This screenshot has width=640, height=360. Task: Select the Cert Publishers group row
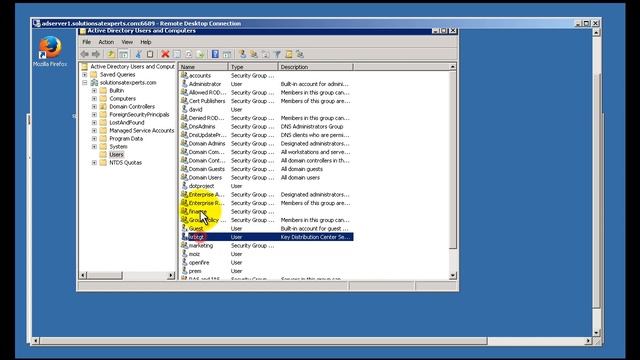[266, 101]
